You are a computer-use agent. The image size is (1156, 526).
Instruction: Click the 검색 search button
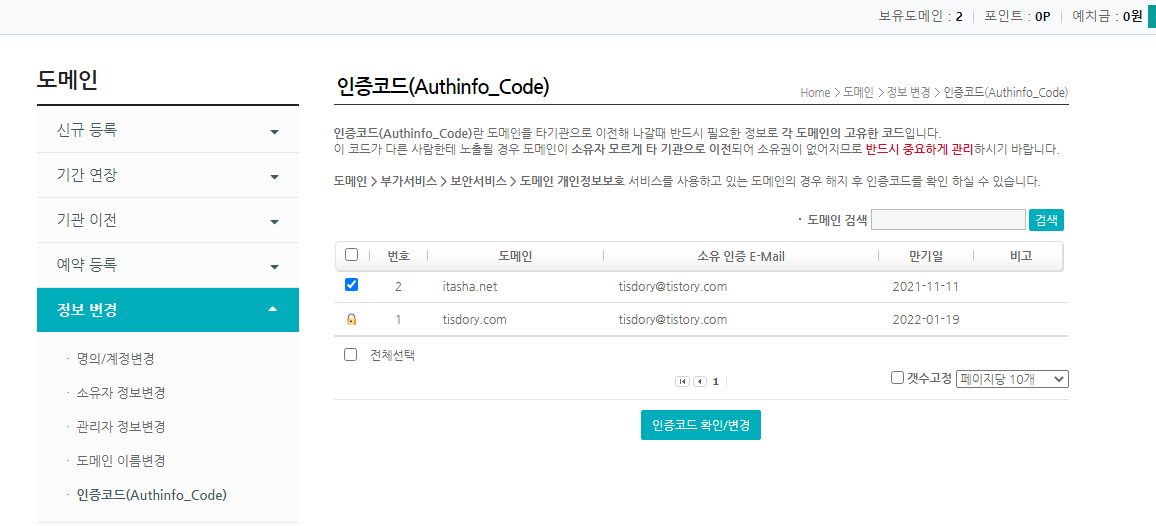click(1046, 220)
